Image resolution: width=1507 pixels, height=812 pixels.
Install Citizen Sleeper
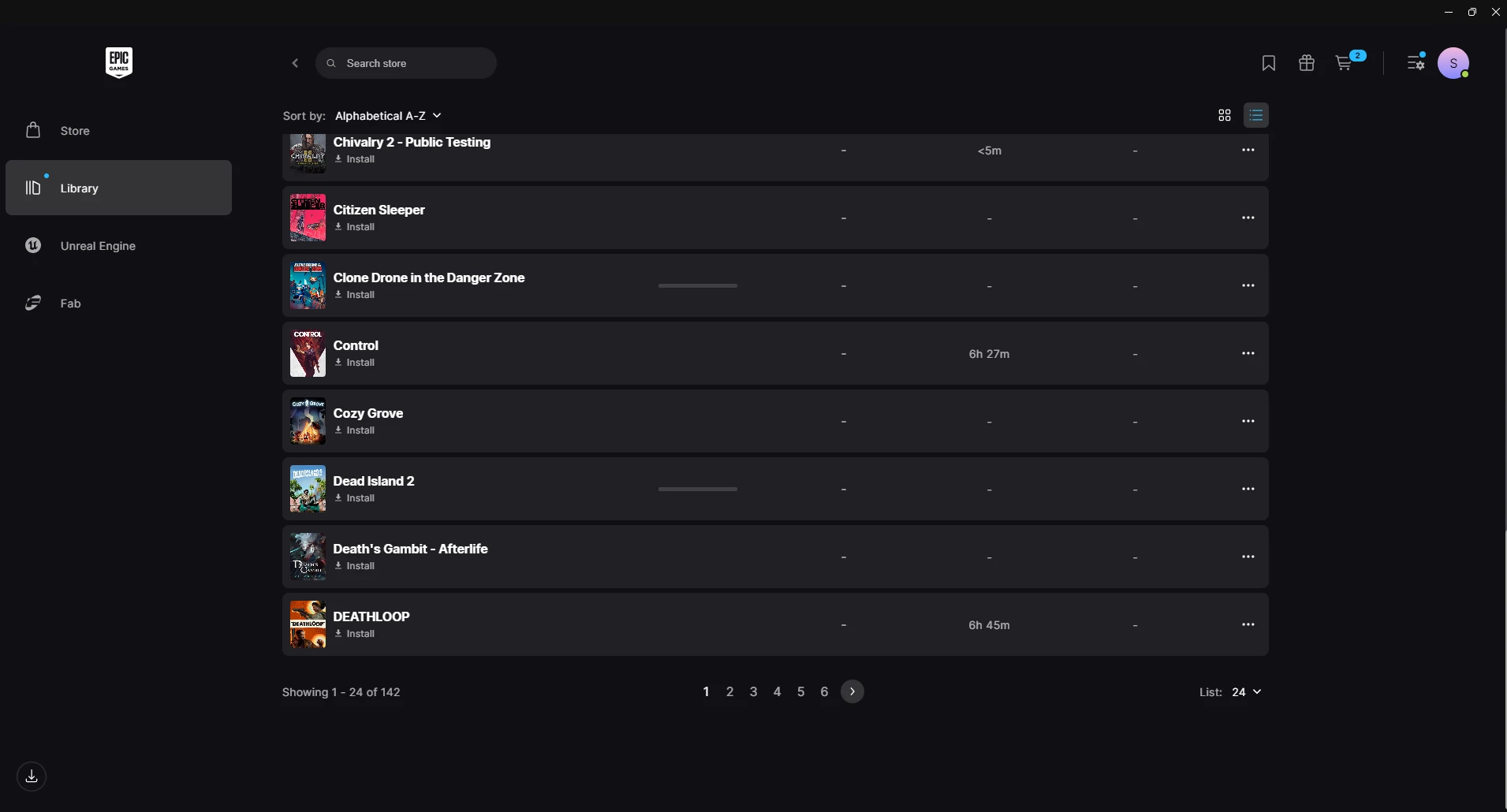tap(355, 227)
